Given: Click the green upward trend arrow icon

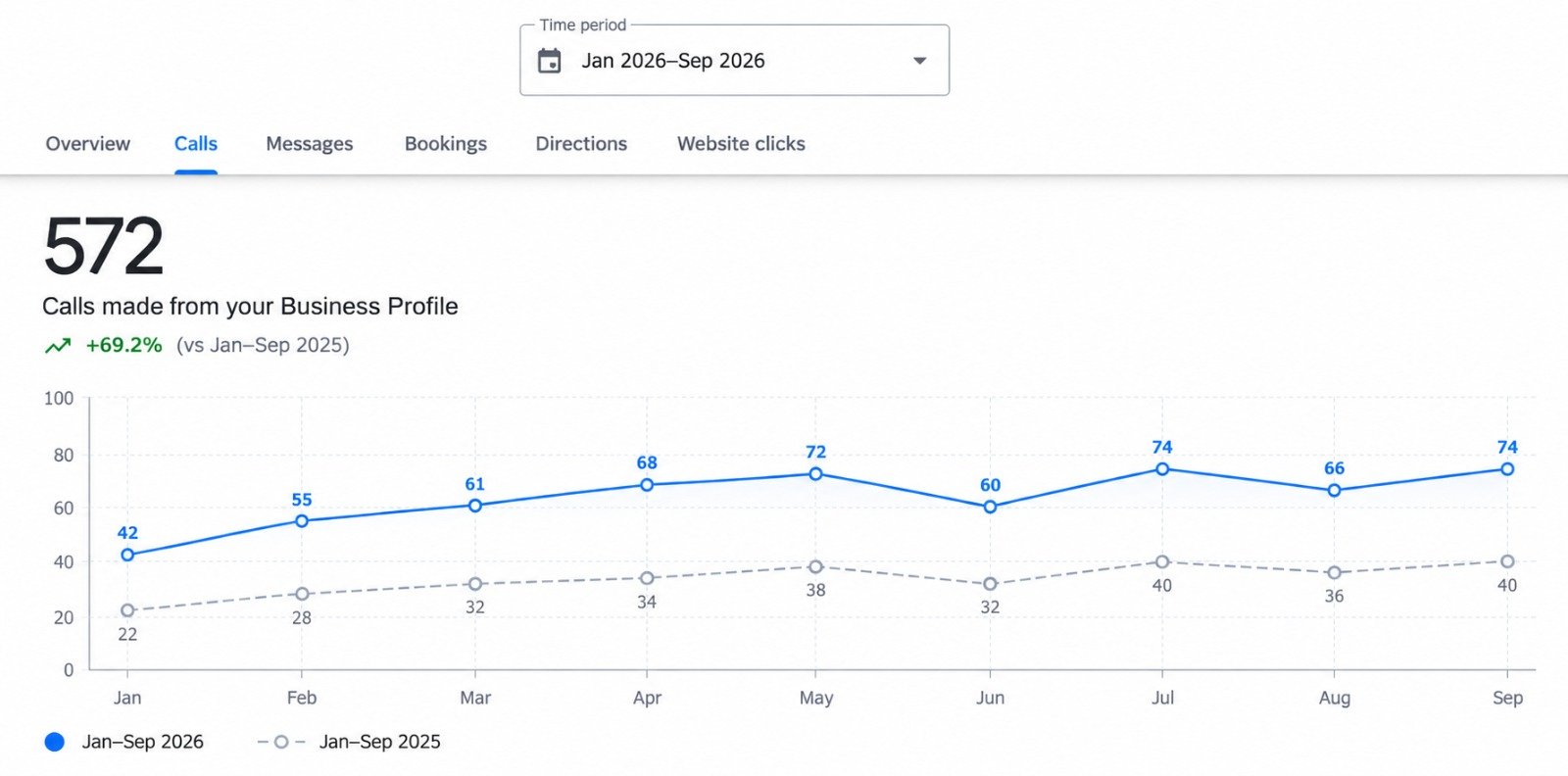Looking at the screenshot, I should point(58,346).
